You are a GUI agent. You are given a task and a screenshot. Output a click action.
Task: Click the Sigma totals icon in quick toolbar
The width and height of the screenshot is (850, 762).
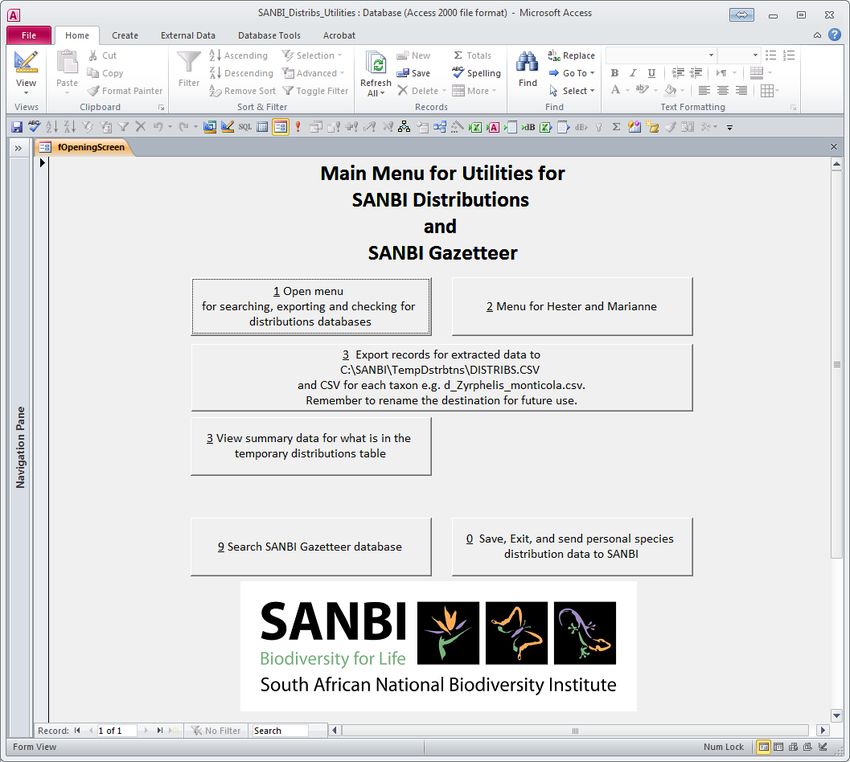click(616, 127)
